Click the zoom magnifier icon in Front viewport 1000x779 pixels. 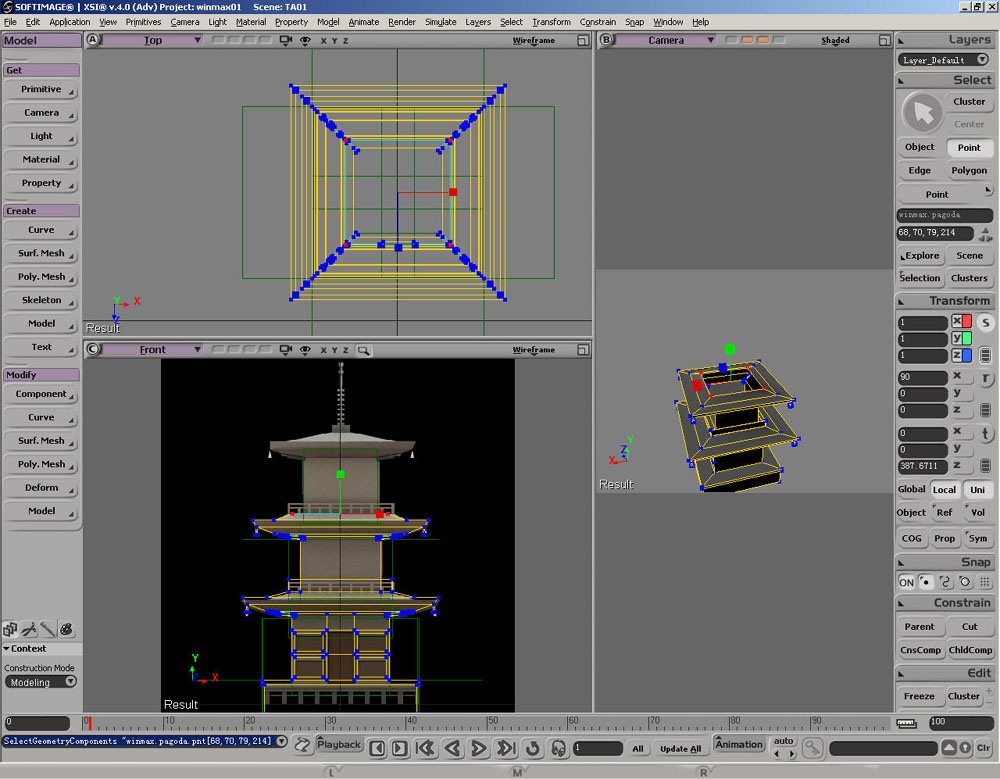click(364, 350)
